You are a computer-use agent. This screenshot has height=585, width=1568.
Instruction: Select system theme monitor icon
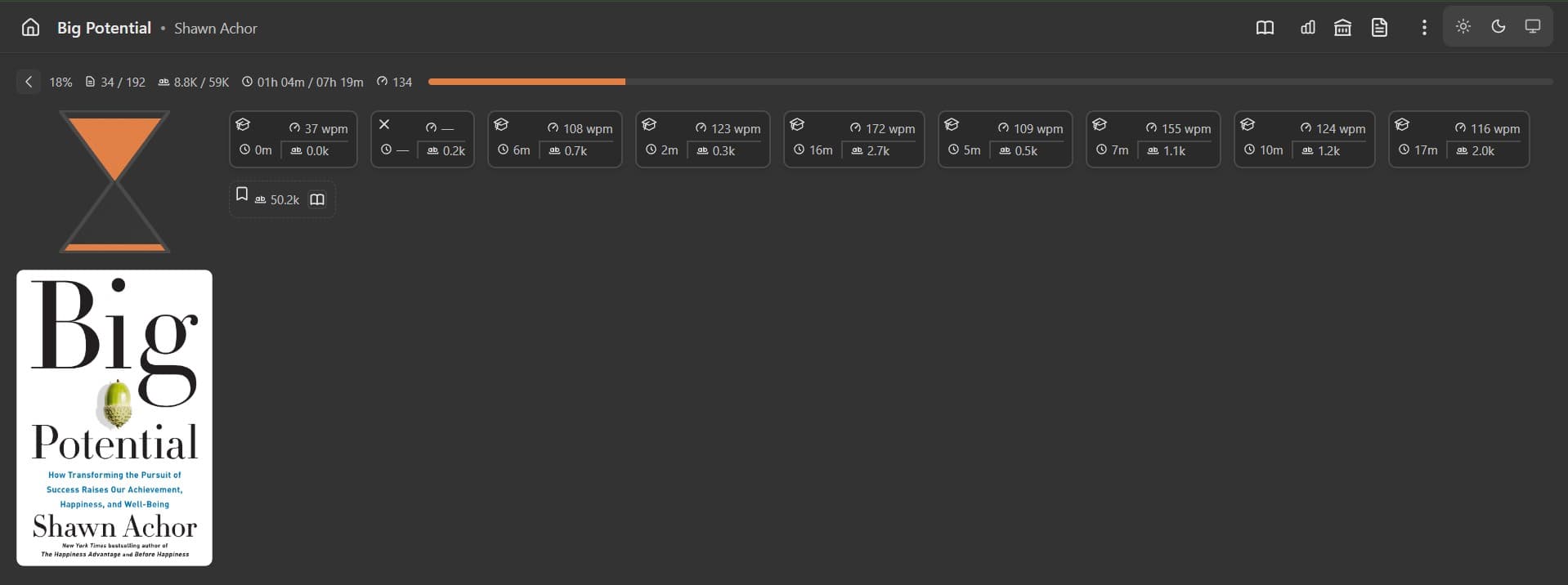[x=1533, y=26]
